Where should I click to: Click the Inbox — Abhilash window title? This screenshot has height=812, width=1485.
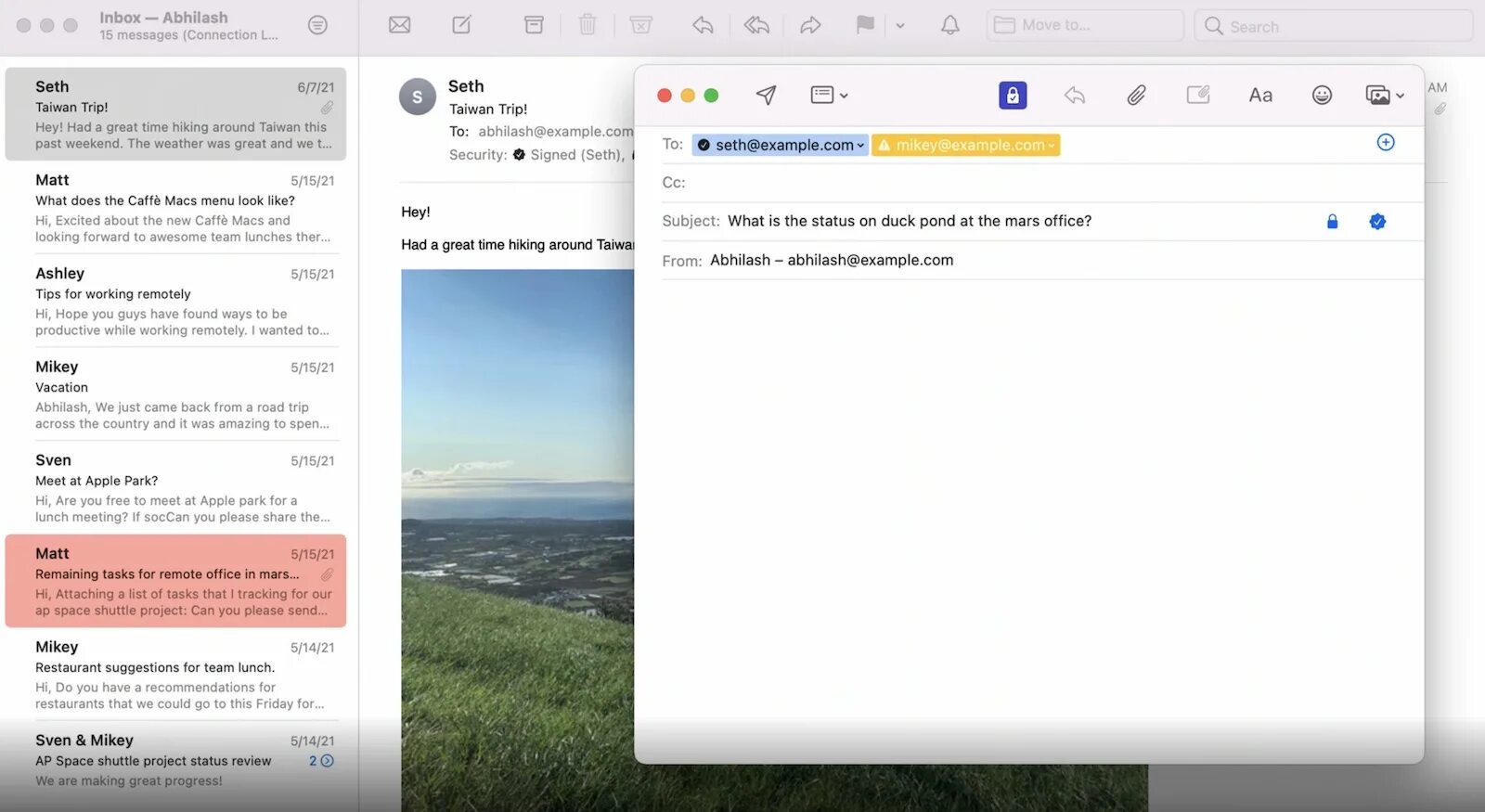click(163, 17)
